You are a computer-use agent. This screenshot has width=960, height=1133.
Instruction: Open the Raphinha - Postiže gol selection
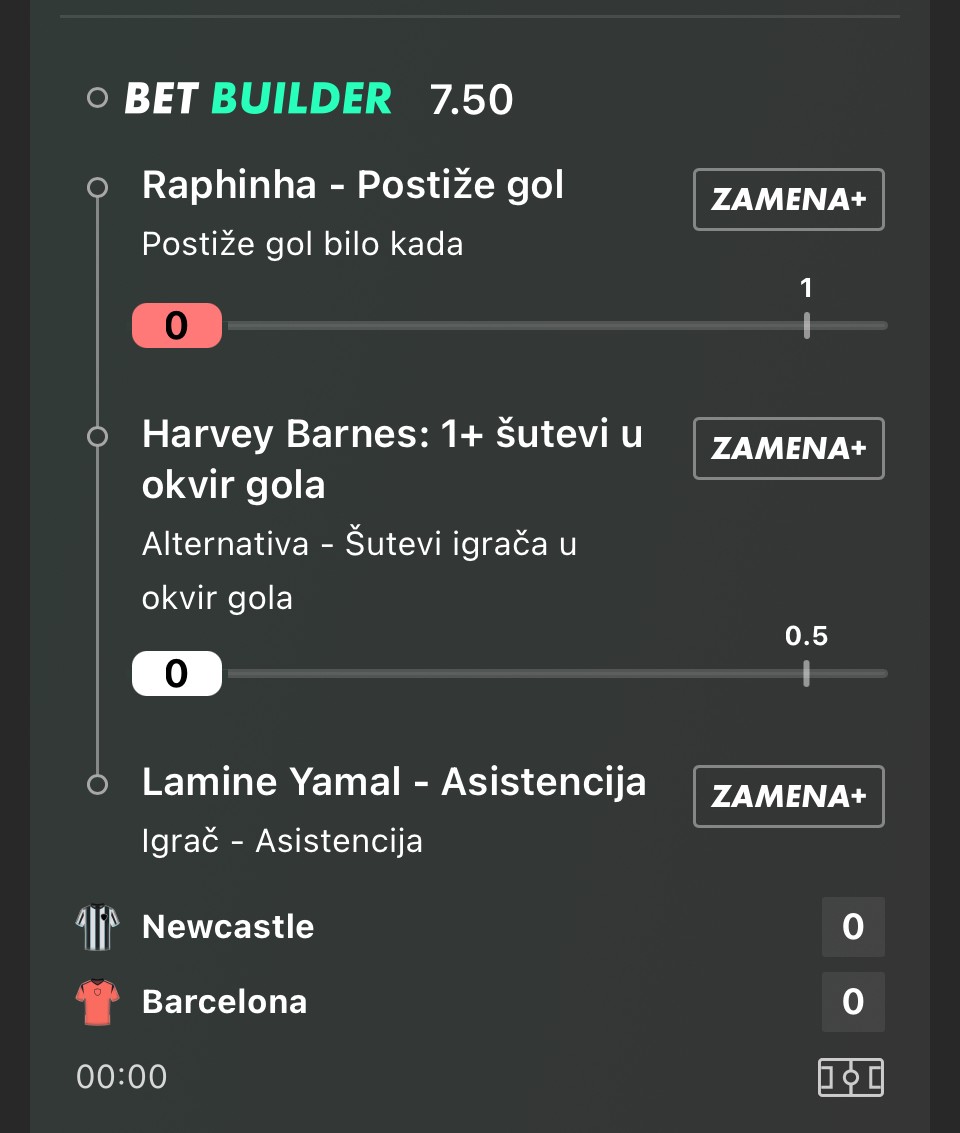click(353, 185)
